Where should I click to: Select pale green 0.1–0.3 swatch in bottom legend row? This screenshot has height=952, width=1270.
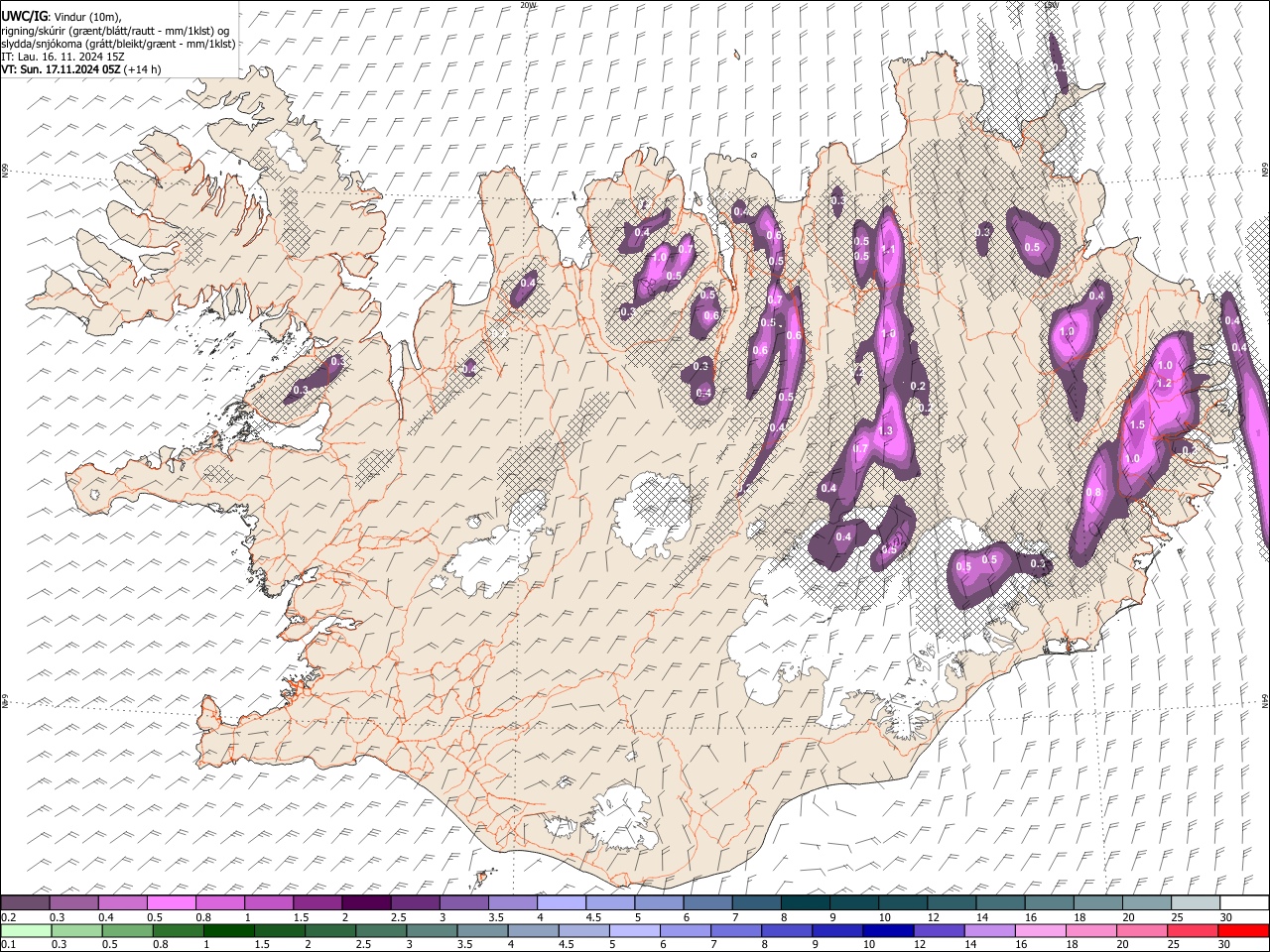tap(27, 930)
